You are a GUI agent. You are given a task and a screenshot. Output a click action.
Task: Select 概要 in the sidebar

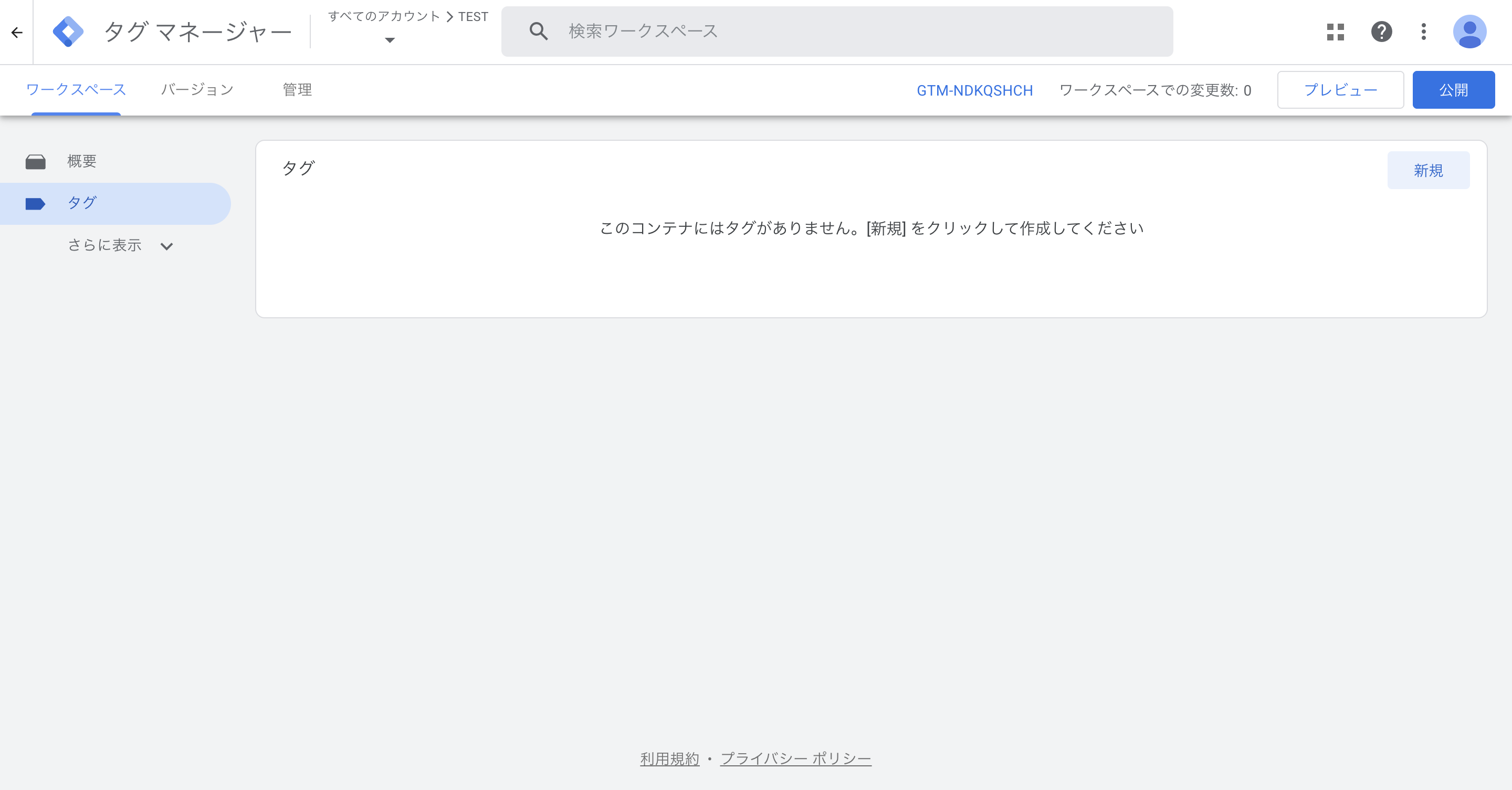click(x=115, y=162)
